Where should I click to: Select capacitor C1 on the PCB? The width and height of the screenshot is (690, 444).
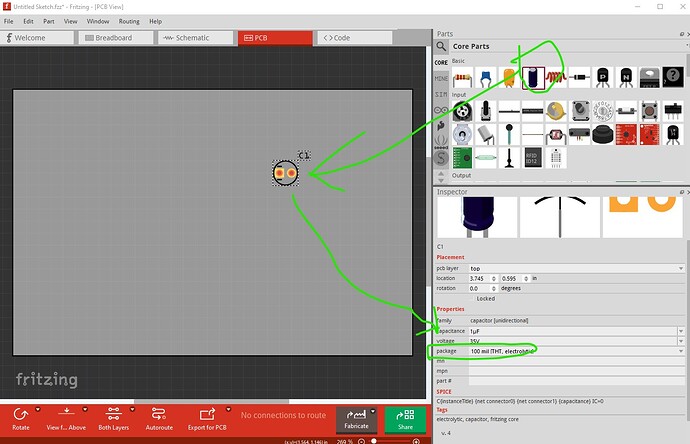pos(285,173)
